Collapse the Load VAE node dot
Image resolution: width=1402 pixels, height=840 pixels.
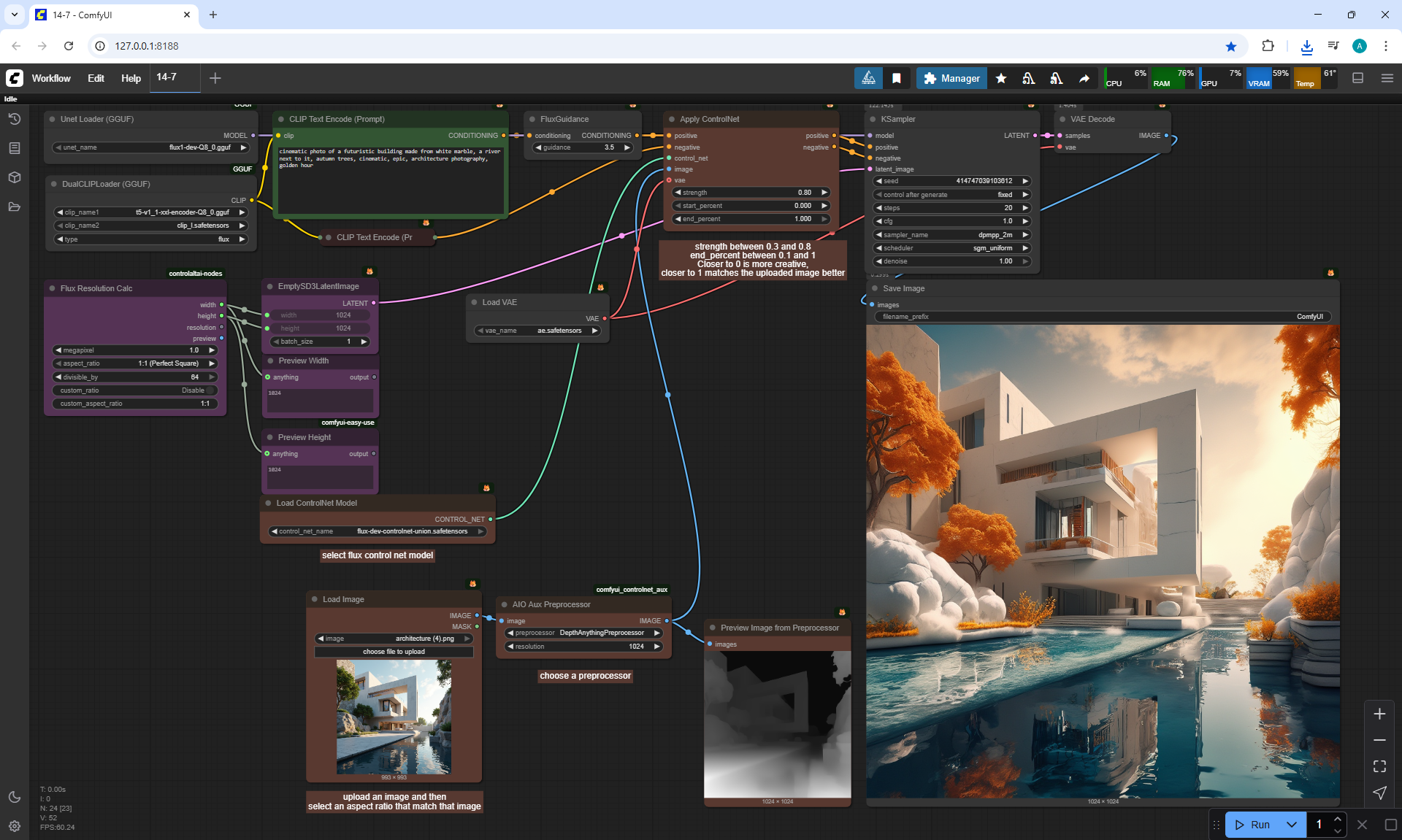point(474,302)
